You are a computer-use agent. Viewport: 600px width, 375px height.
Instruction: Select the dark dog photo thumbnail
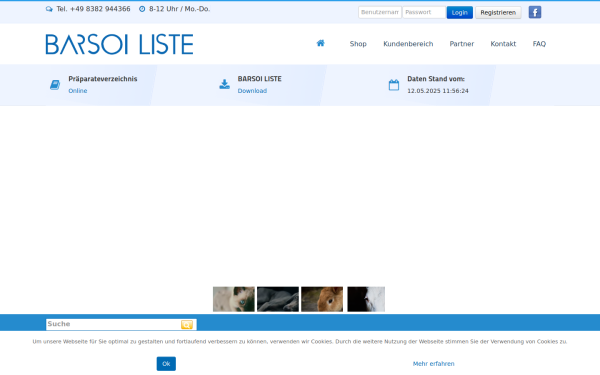(x=278, y=299)
